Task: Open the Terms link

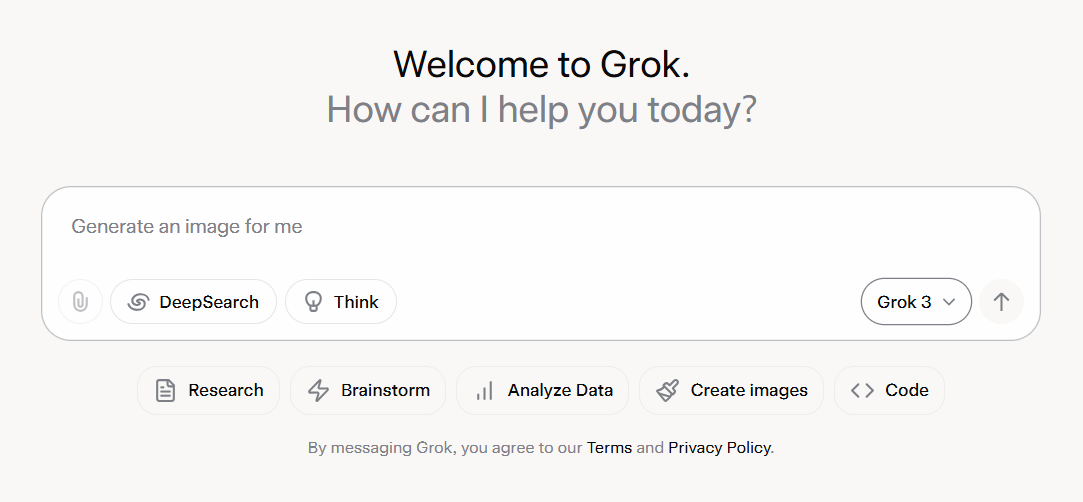Action: pos(609,447)
